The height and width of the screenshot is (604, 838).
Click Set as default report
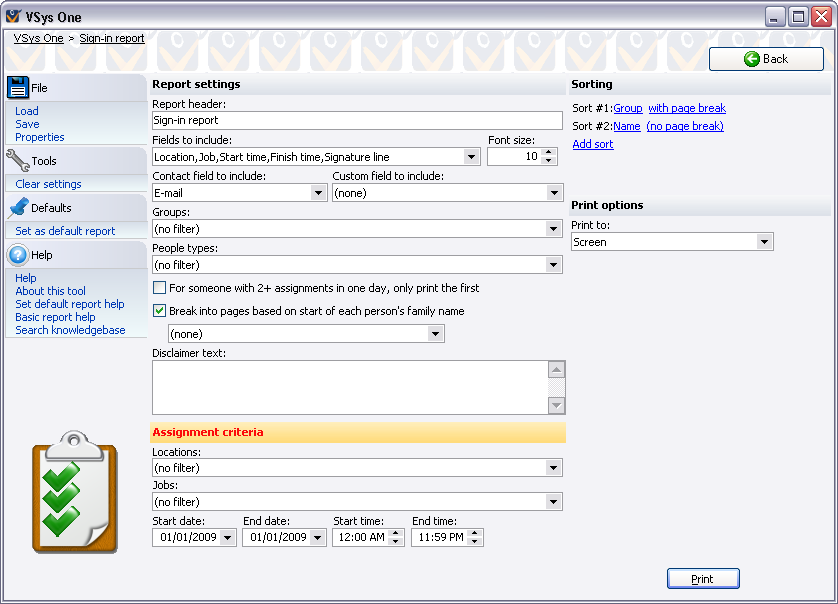(65, 231)
